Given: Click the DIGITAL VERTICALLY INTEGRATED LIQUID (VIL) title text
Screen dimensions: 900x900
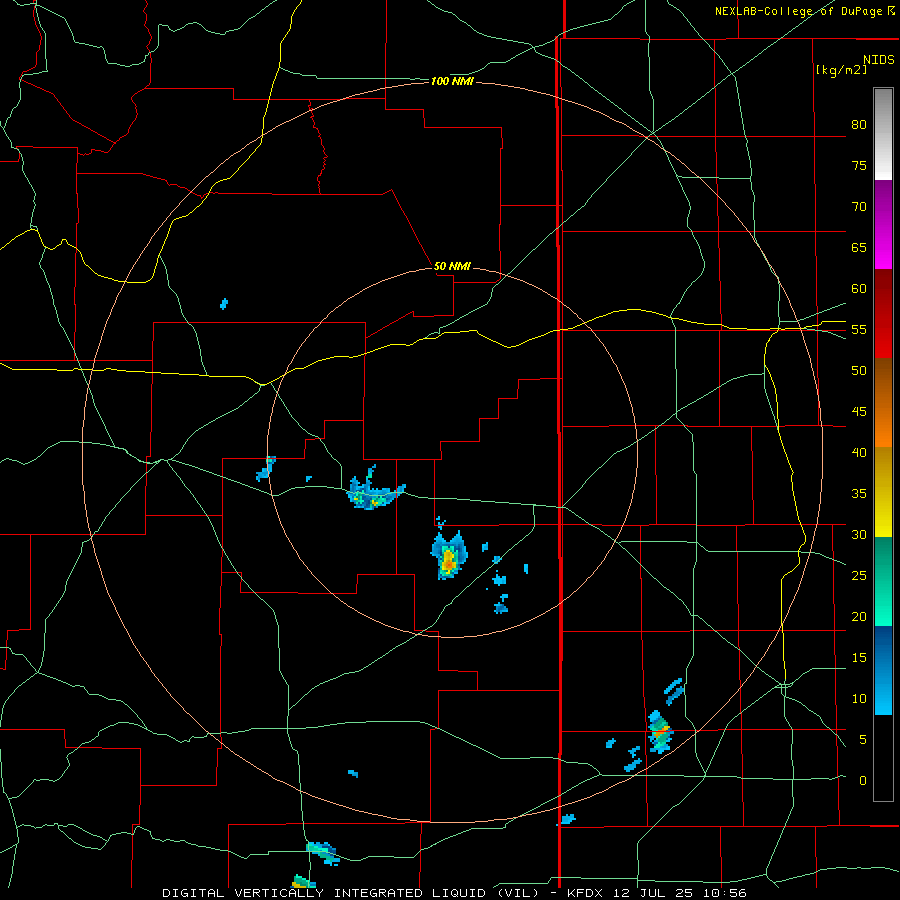Looking at the screenshot, I should (x=350, y=893).
